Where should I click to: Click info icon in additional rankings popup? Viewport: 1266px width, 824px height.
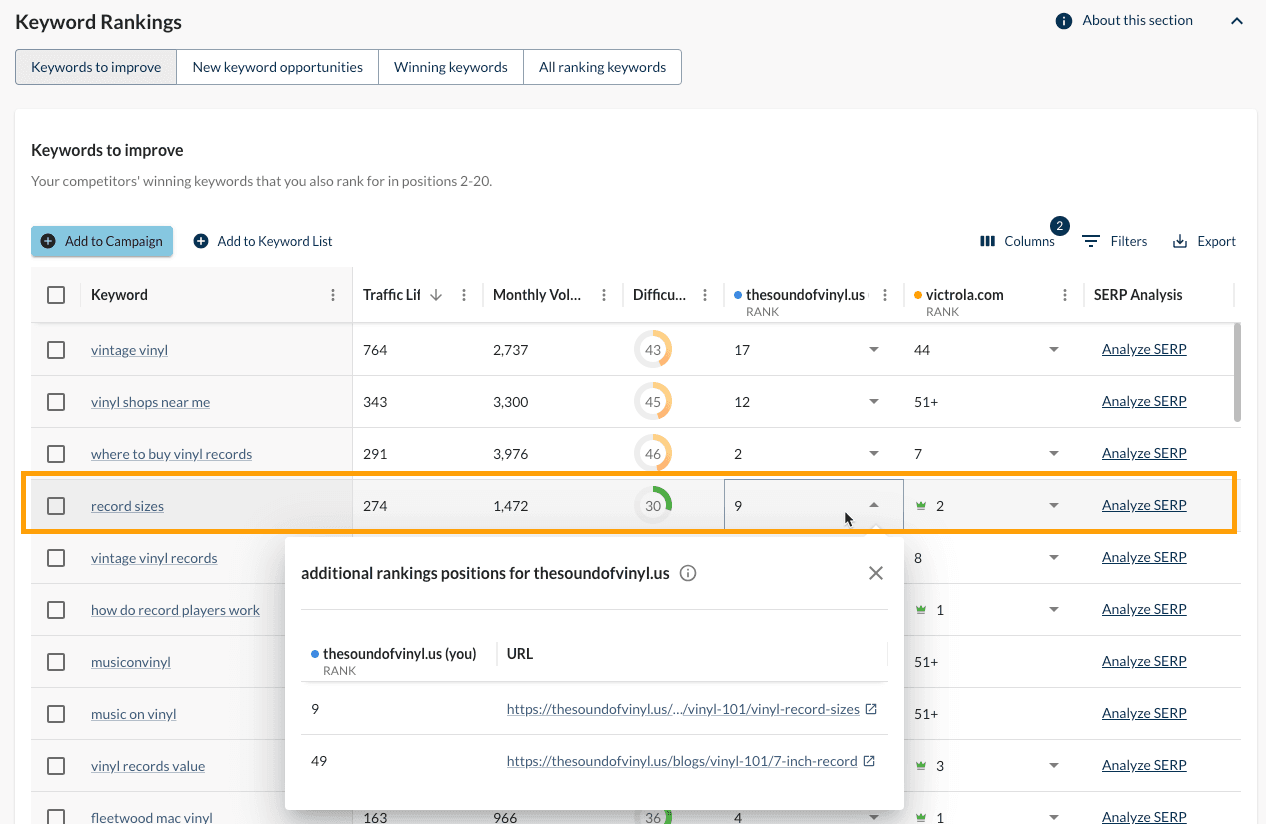[687, 572]
